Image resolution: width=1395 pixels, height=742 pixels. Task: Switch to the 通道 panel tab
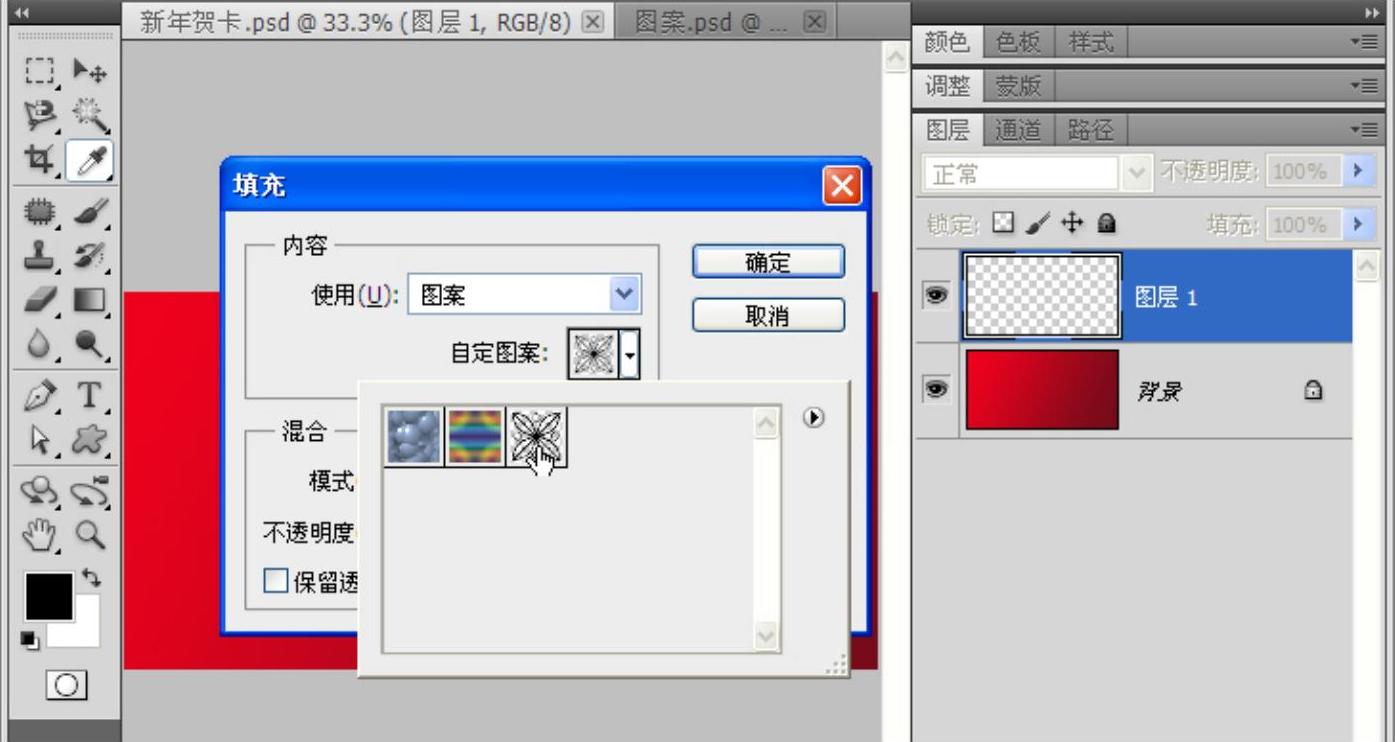coord(1018,130)
